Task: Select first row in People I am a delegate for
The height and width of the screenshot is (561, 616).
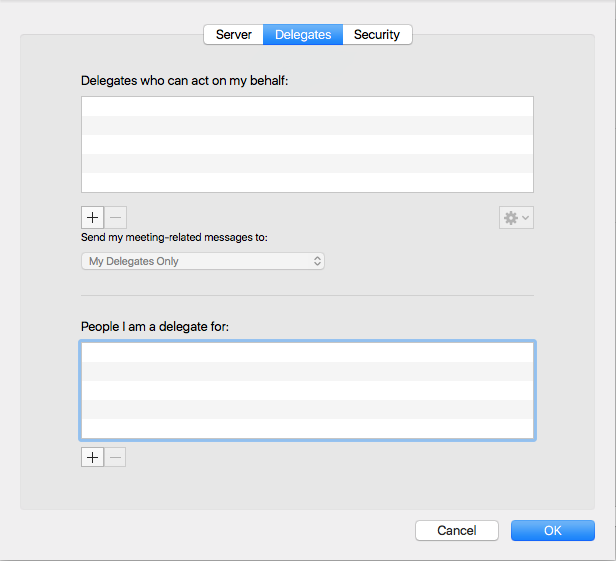Action: coord(307,352)
